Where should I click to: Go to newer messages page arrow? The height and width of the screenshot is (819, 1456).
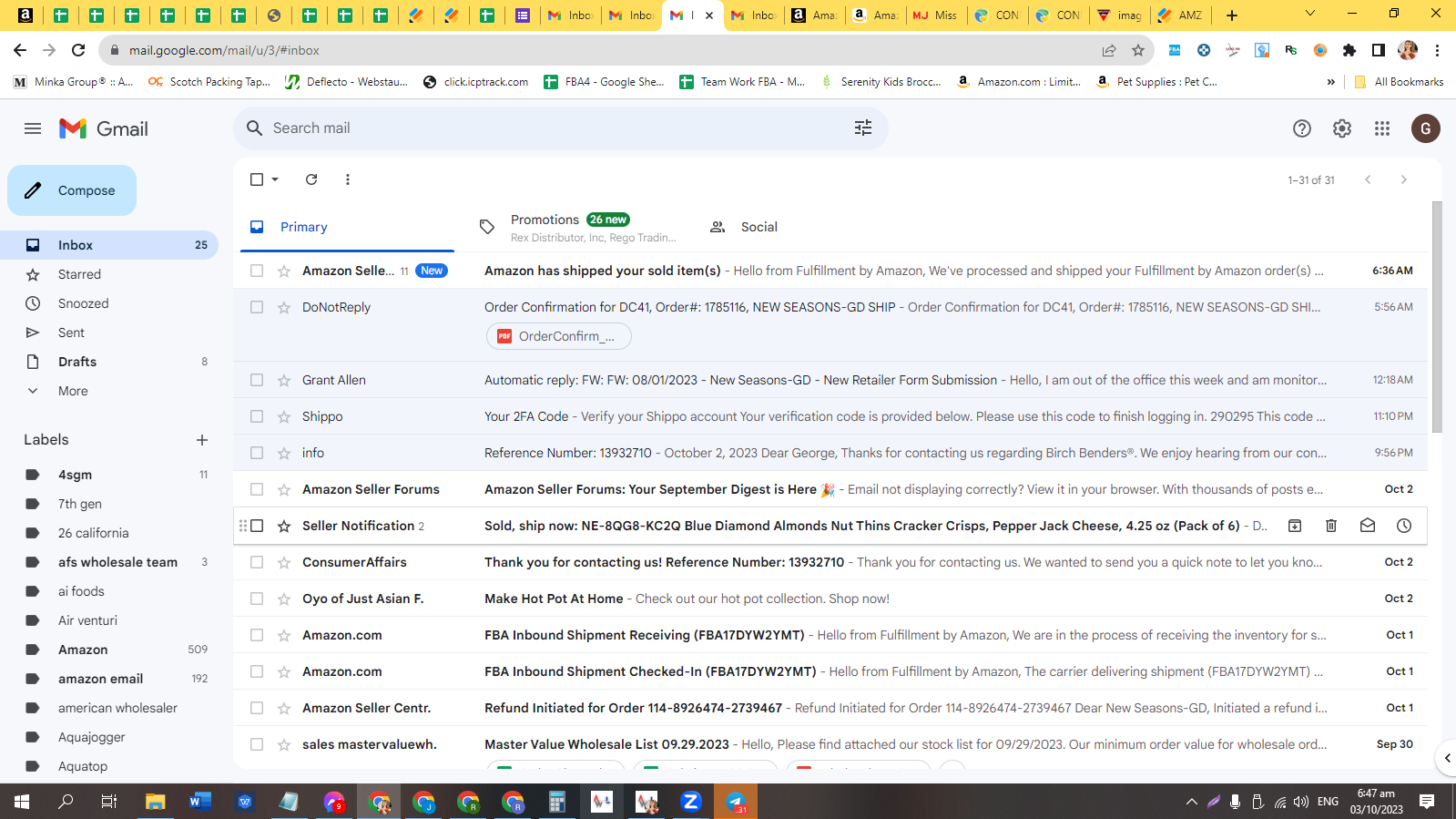(1368, 179)
